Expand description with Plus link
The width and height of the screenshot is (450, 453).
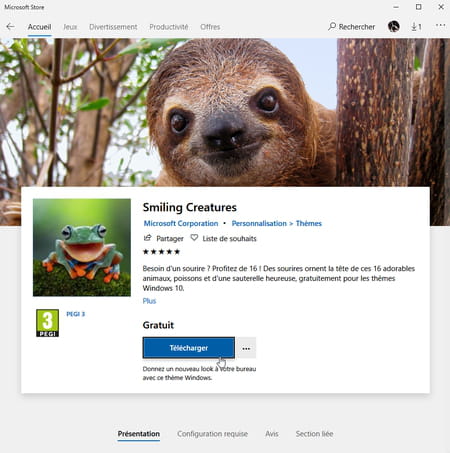(149, 301)
